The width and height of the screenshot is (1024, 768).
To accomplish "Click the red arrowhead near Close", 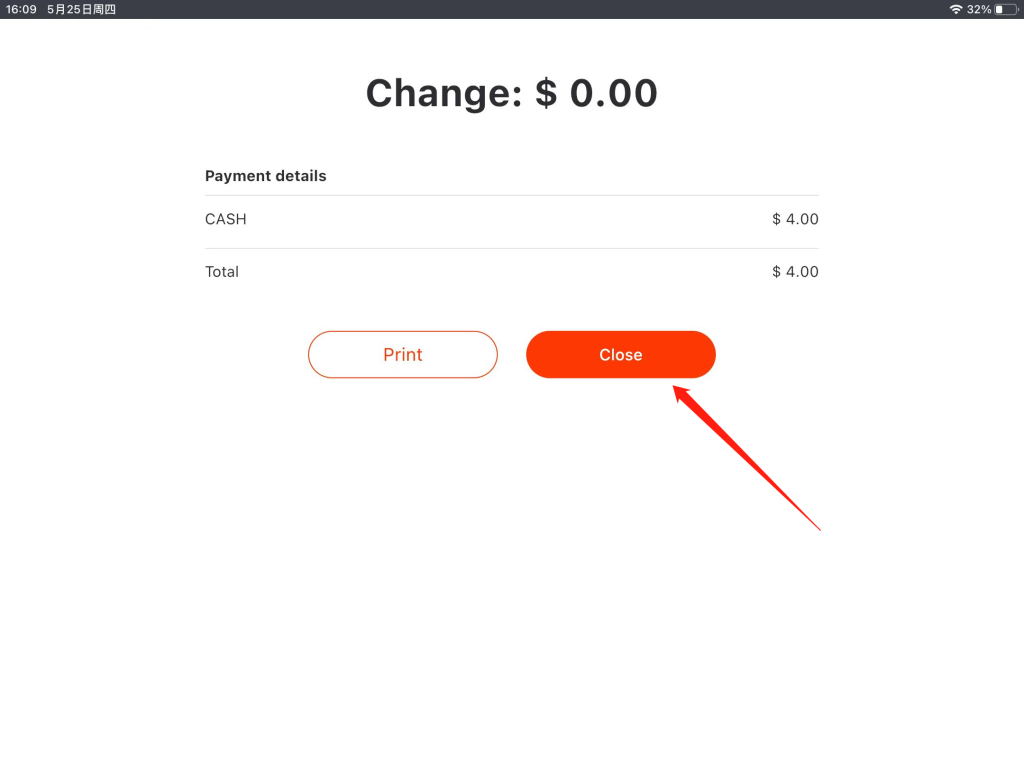I will coord(680,393).
